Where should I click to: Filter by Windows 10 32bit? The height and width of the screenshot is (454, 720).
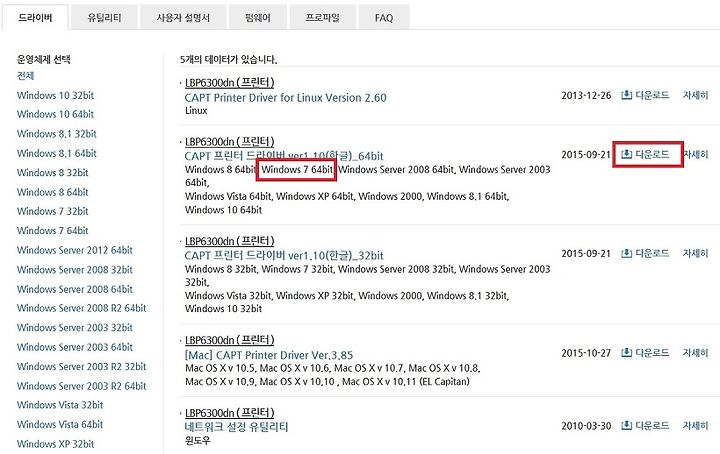pos(55,95)
